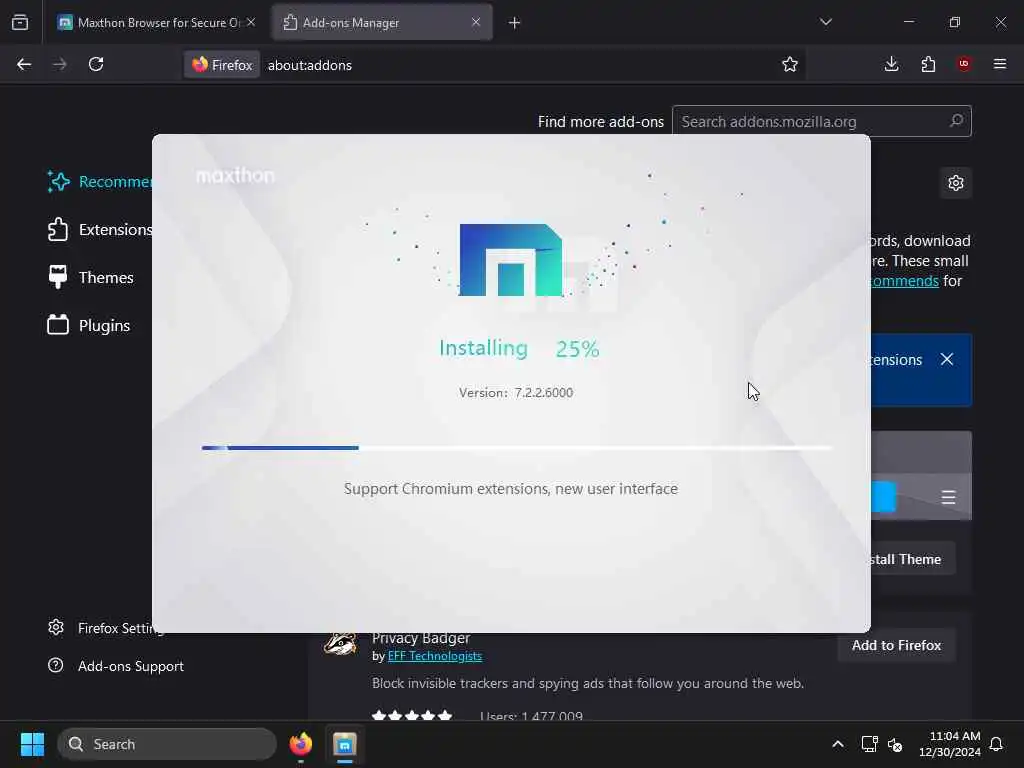Switch to Maxthon Browser tab

[x=157, y=22]
